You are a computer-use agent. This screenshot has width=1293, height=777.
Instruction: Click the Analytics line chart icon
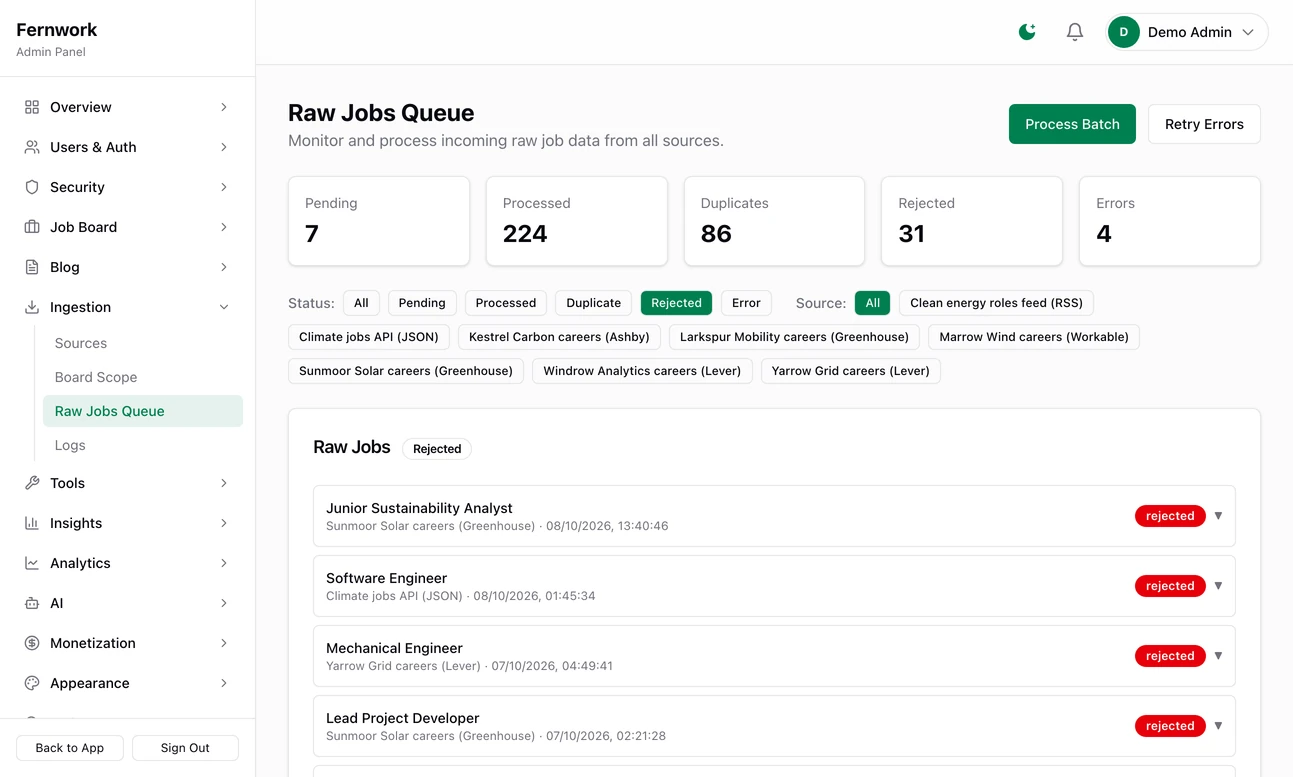click(x=32, y=563)
